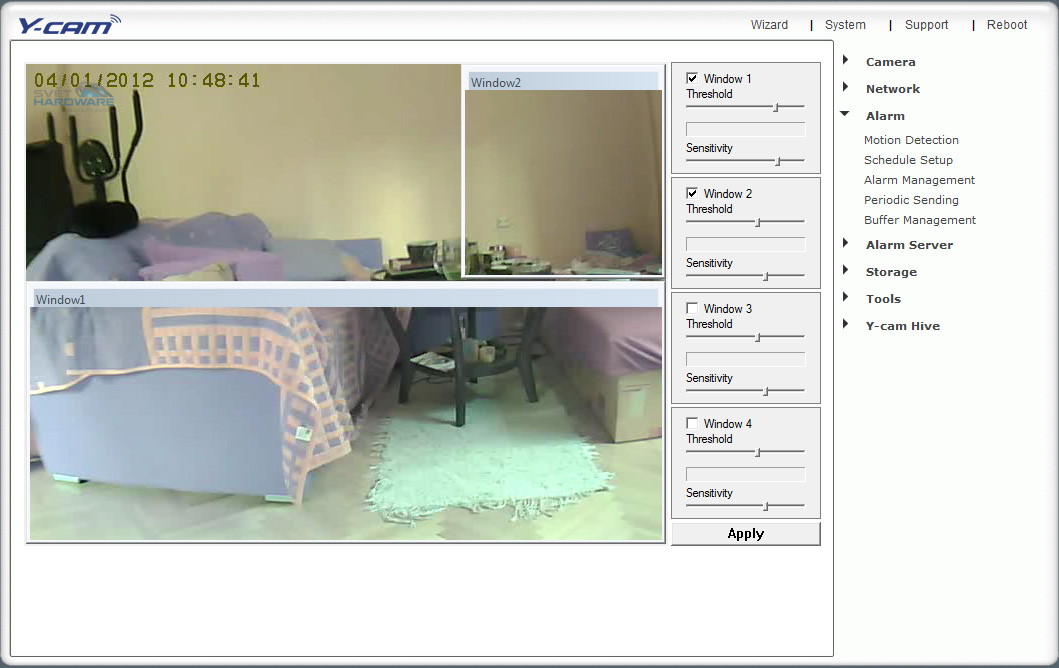Enable the Window 3 checkbox
Viewport: 1059px width, 668px height.
click(692, 309)
